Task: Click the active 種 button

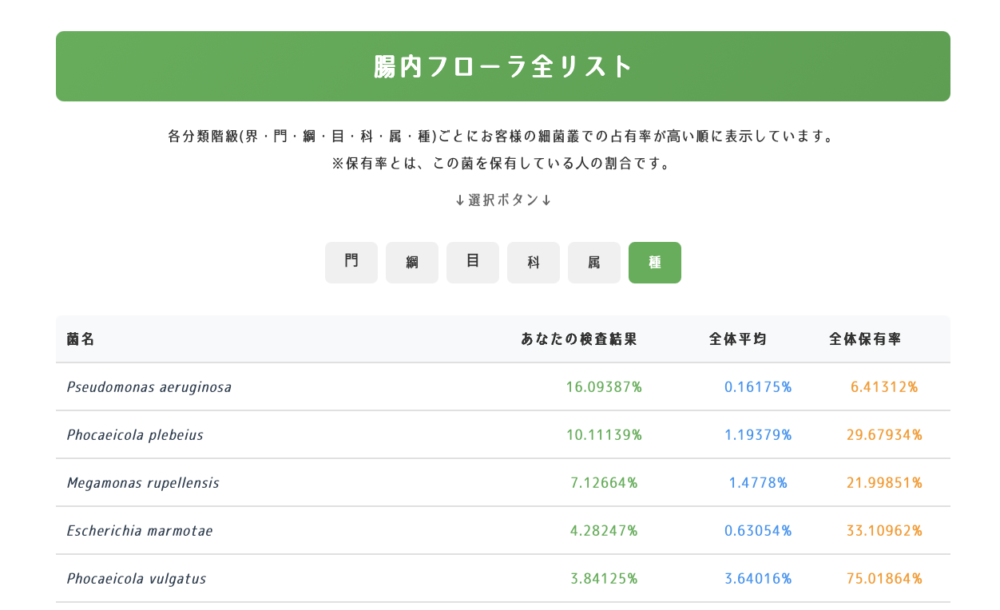Action: click(655, 262)
